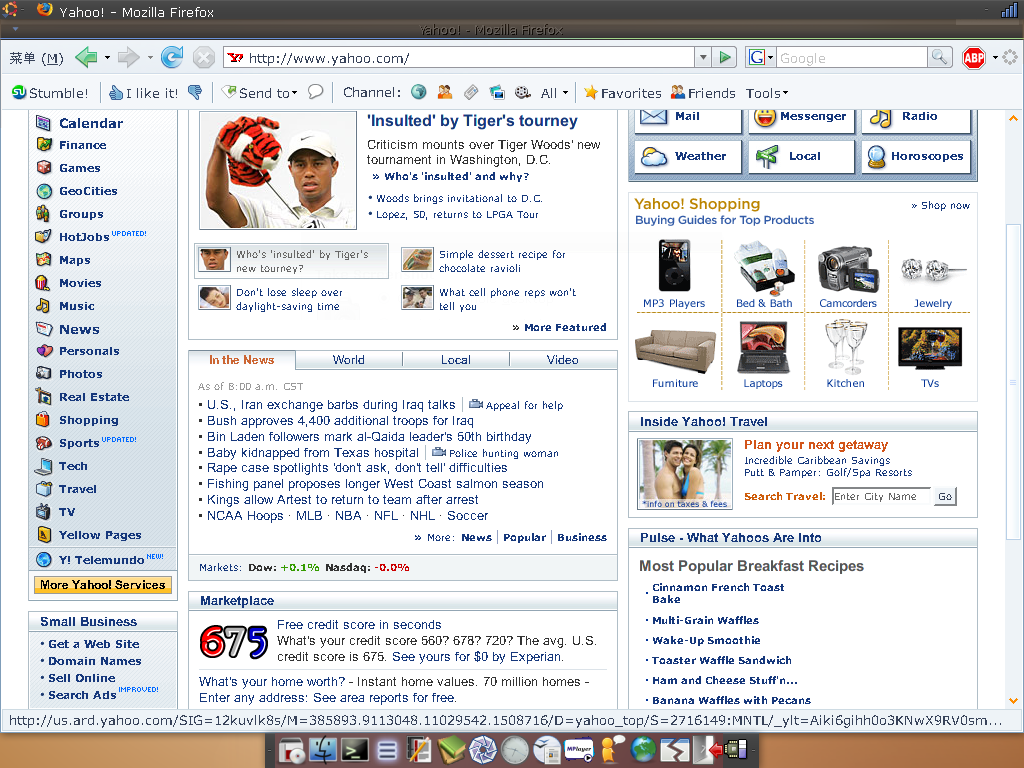Open the dropdown arrow next to the ABP icon
Image resolution: width=1024 pixels, height=768 pixels.
995,57
